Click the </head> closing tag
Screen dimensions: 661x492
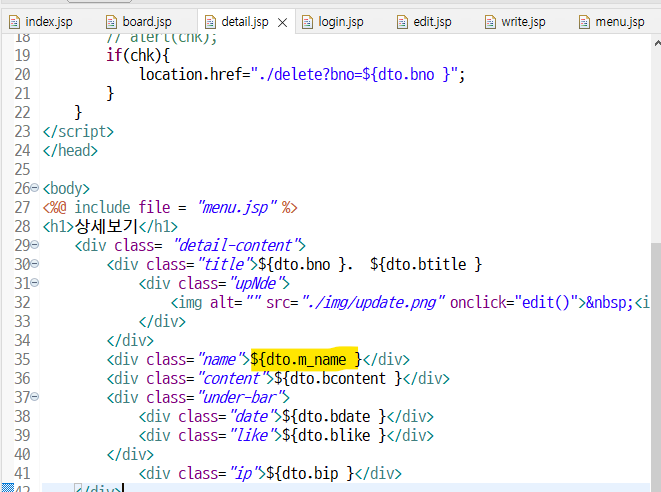(70, 151)
